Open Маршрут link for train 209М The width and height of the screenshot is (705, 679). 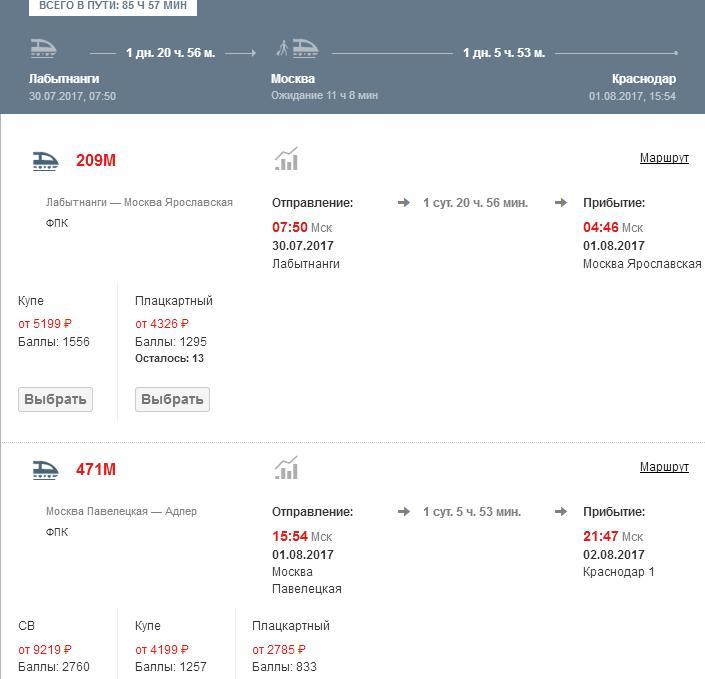coord(664,158)
